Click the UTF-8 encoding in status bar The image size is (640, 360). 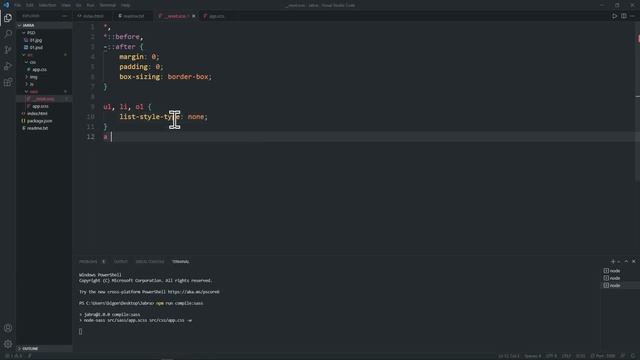tap(551, 356)
